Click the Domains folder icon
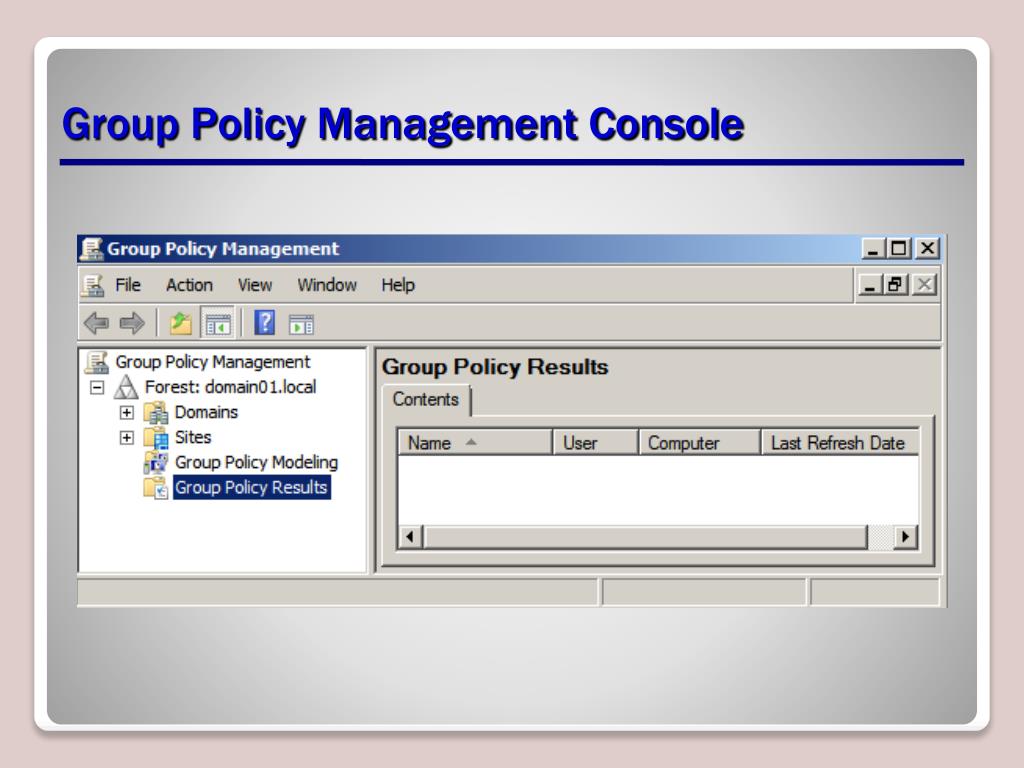 156,413
